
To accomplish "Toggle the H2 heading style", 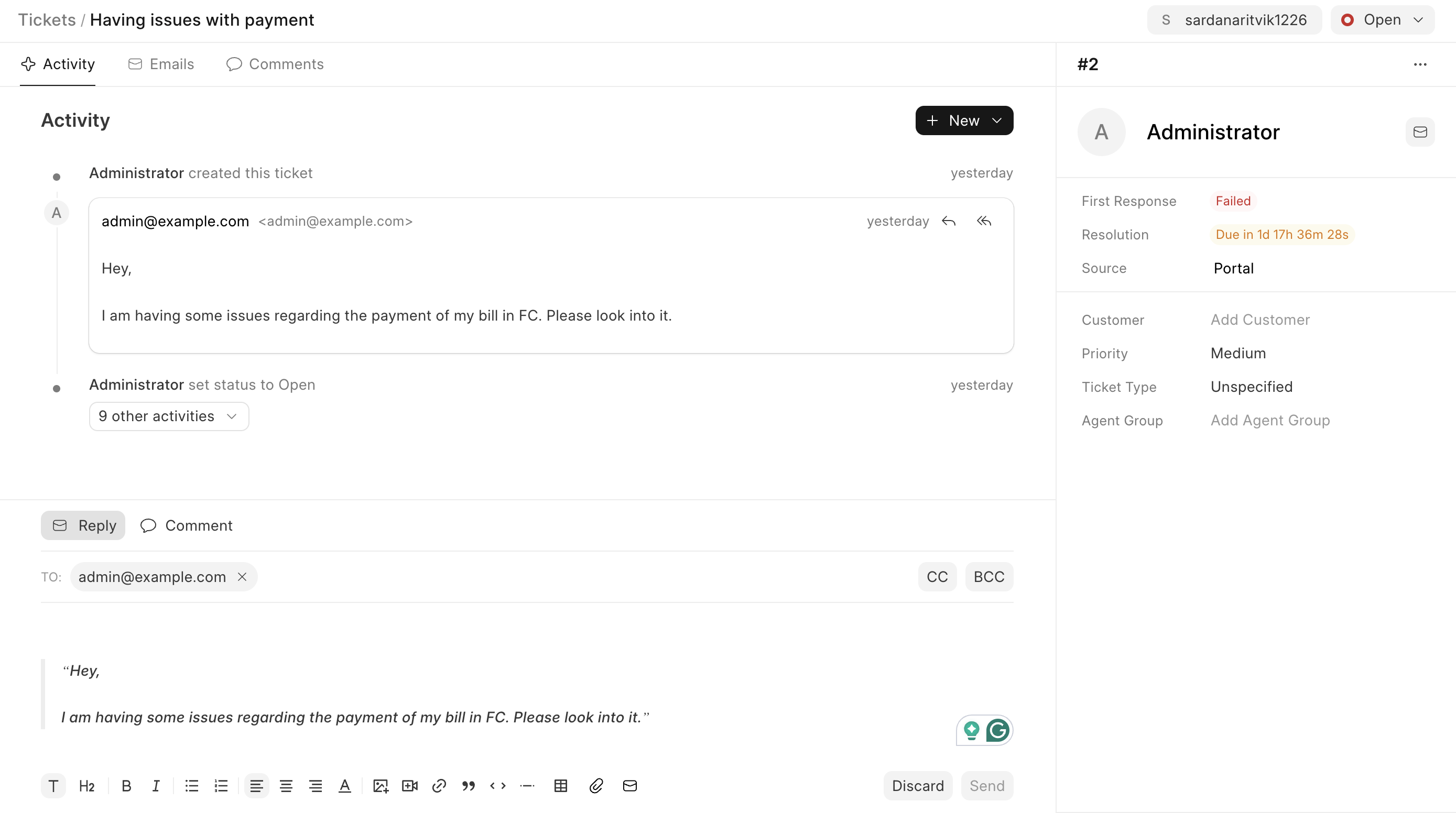I will (86, 785).
